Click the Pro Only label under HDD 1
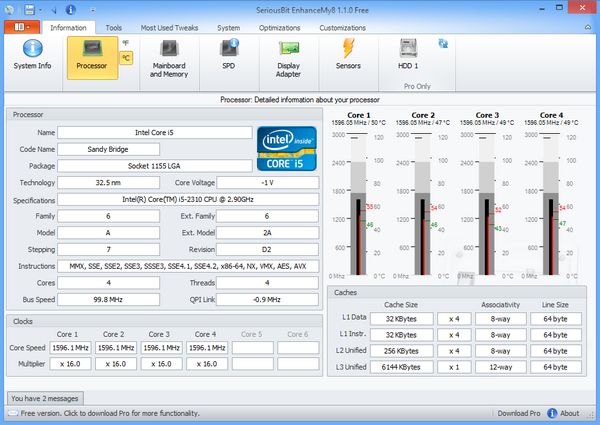 (x=417, y=86)
